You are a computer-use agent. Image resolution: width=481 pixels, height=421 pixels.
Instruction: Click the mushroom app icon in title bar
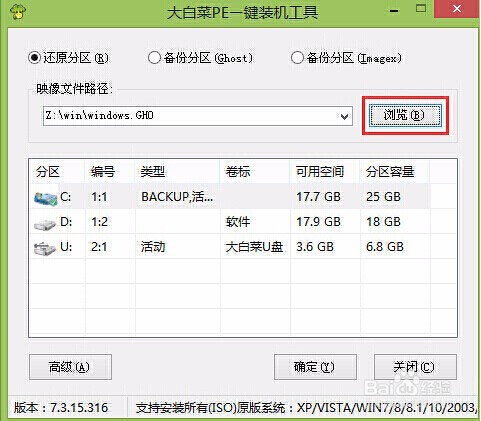click(18, 11)
